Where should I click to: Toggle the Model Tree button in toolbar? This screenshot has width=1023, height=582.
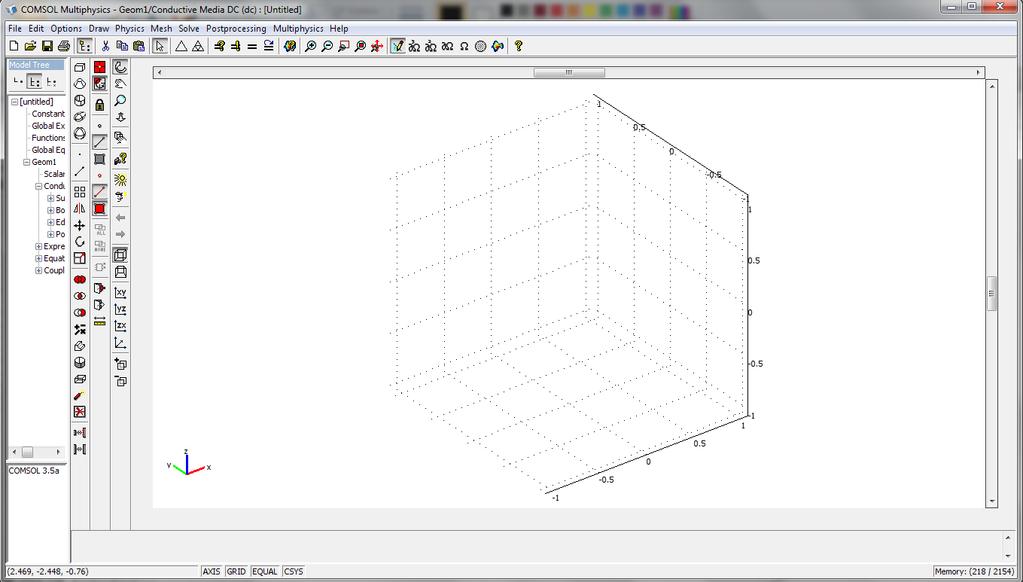[84, 46]
